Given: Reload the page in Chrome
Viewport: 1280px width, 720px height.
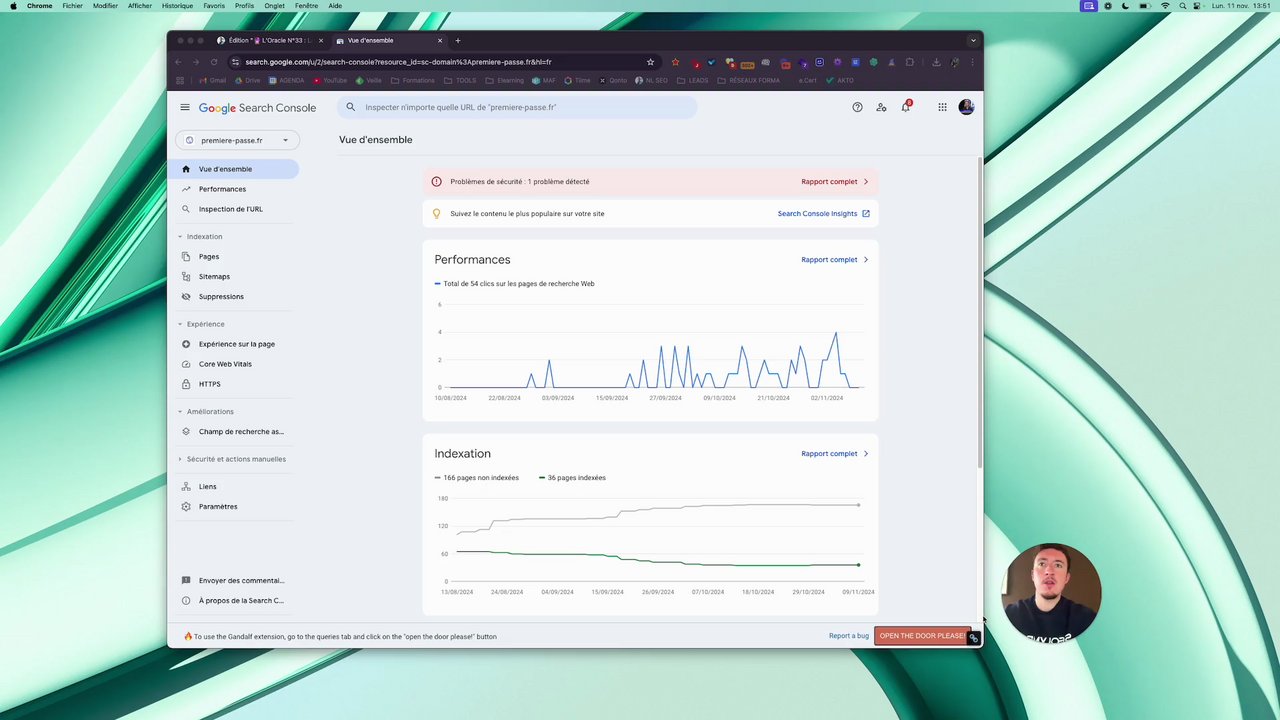Looking at the screenshot, I should point(214,62).
